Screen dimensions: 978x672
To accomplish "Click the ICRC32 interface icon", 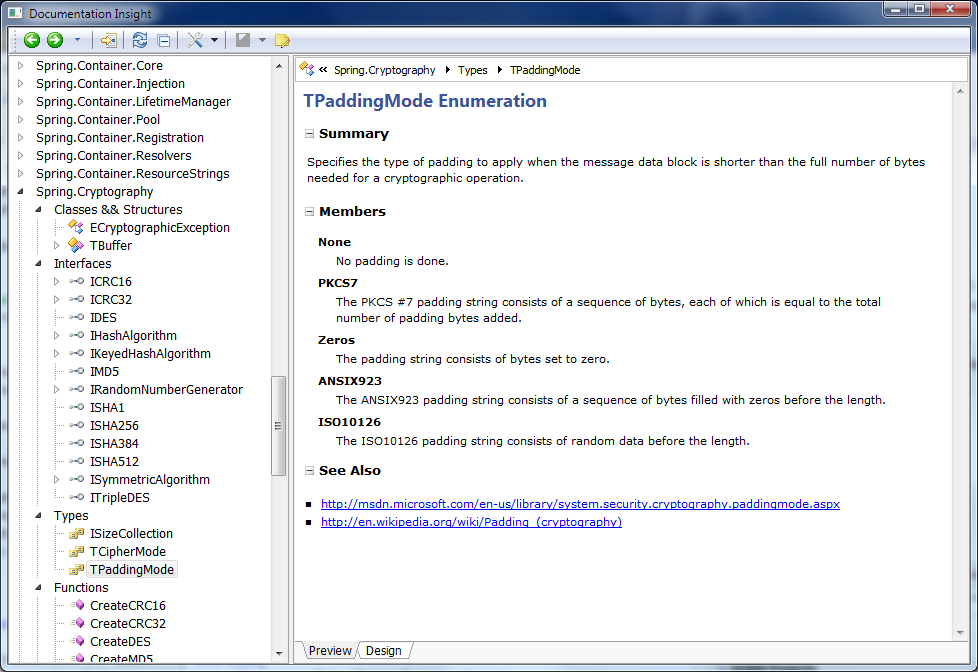I will tap(76, 299).
